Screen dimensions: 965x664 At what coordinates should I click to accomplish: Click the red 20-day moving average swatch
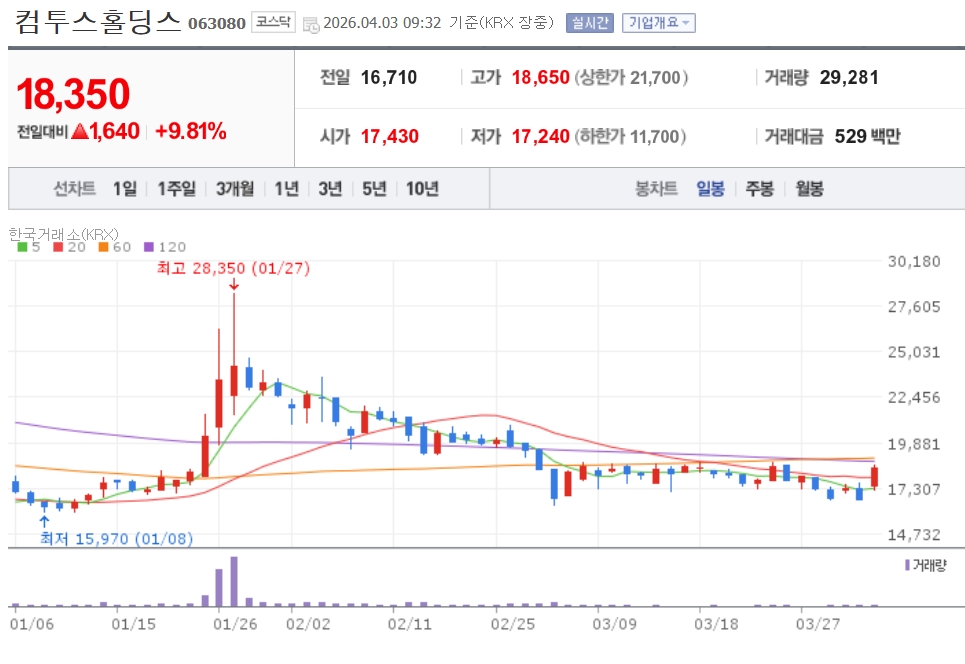pyautogui.click(x=58, y=247)
